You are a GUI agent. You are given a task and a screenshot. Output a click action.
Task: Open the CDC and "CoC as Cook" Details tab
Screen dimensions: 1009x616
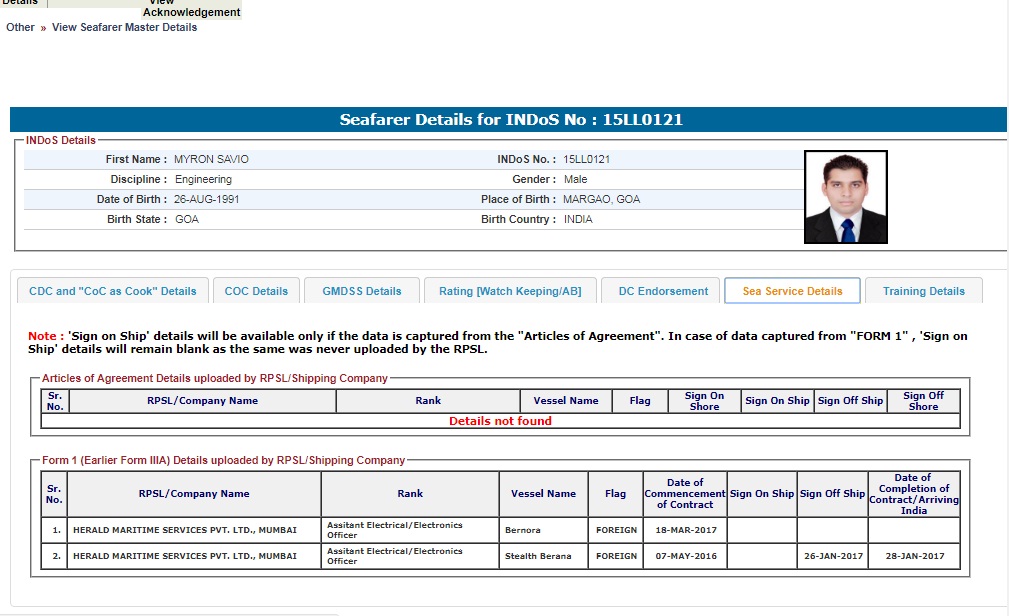(113, 291)
